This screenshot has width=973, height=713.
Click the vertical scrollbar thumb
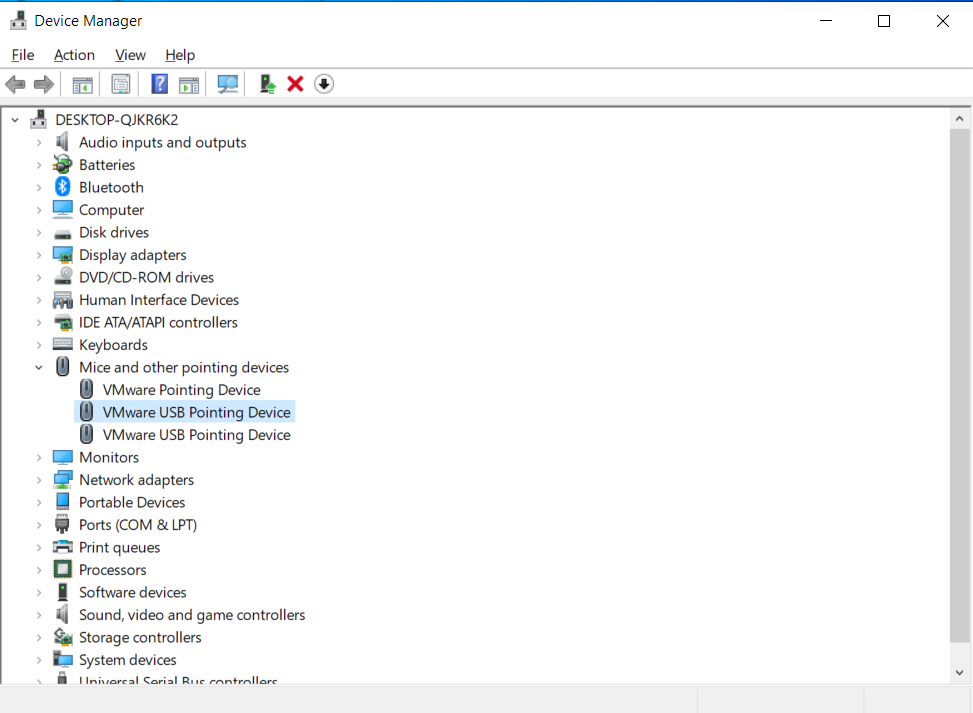(x=959, y=386)
